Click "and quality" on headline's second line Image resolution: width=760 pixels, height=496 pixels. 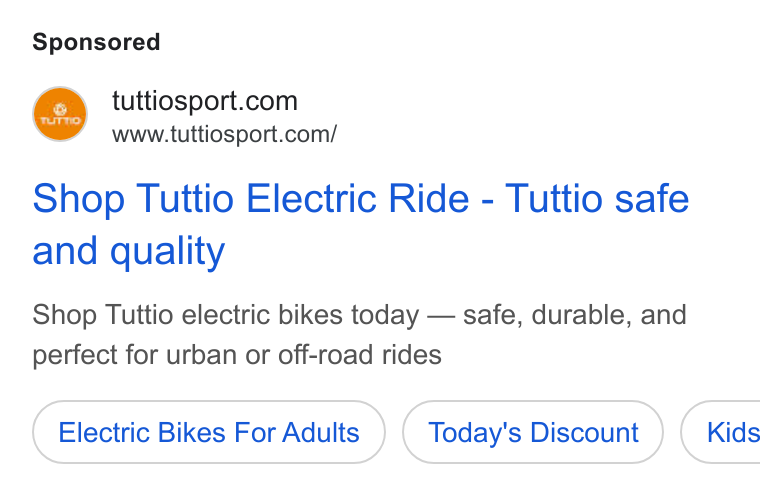[x=129, y=251]
